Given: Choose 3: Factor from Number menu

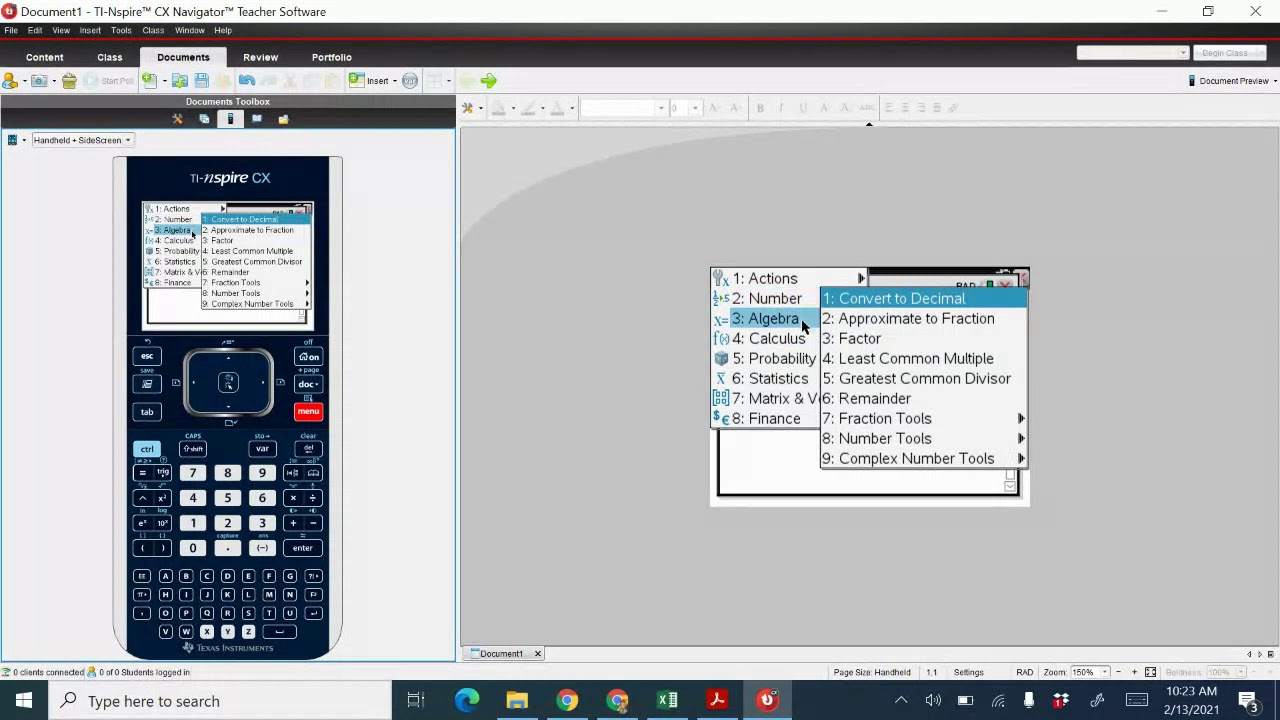Looking at the screenshot, I should click(x=923, y=338).
